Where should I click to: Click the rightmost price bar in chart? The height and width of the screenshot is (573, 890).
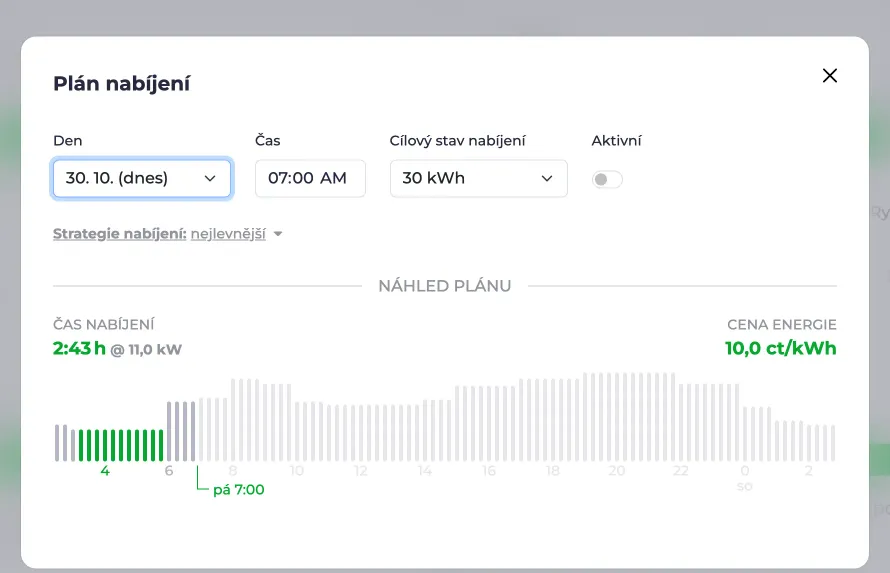(x=833, y=443)
